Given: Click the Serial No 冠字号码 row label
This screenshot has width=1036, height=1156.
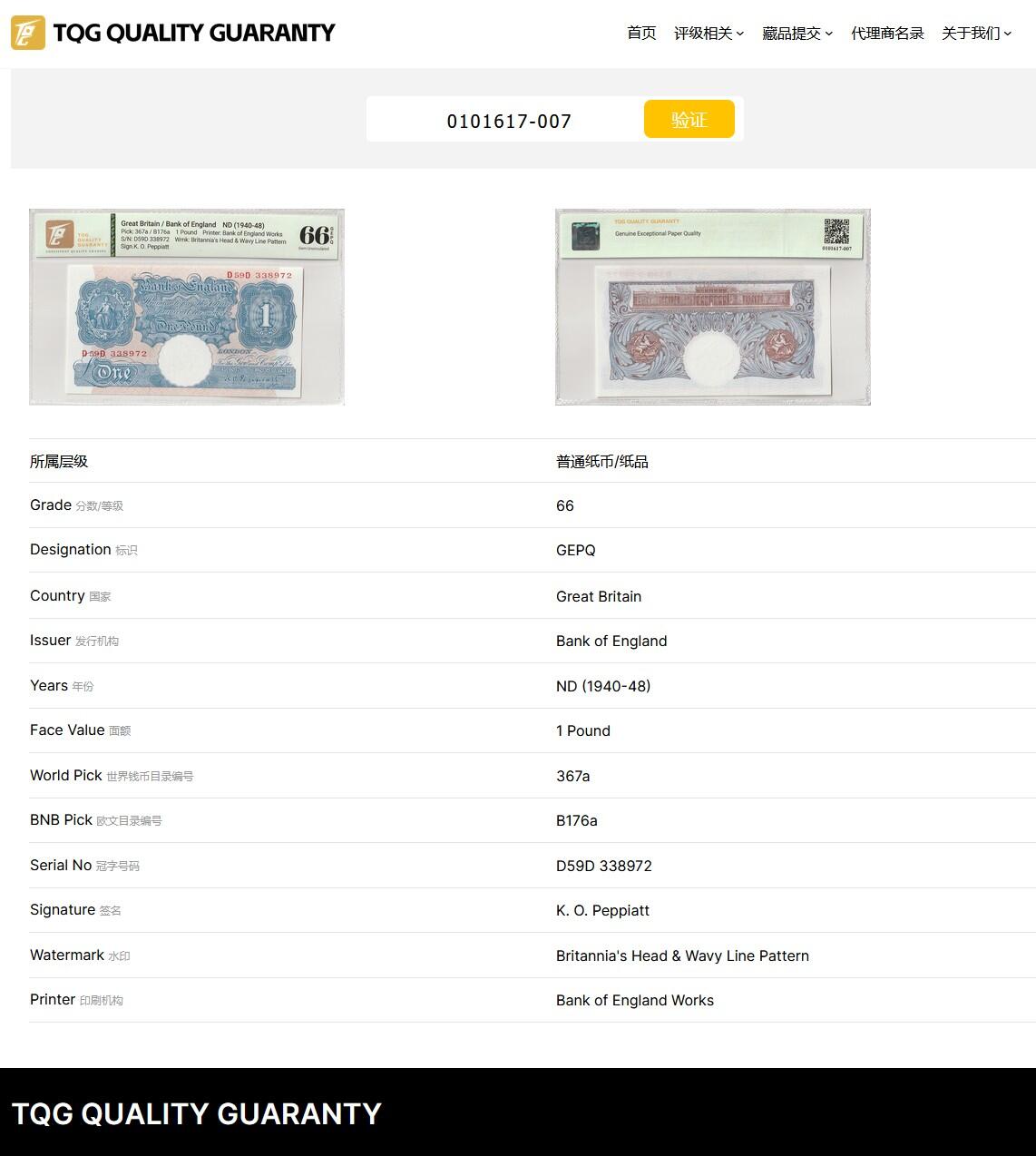Looking at the screenshot, I should pyautogui.click(x=85, y=866).
